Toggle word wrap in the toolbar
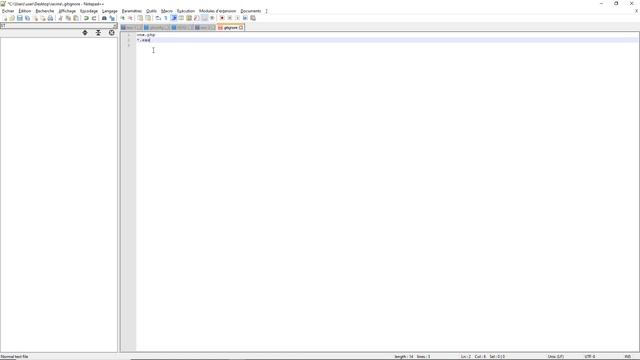Viewport: 640px width, 360px height. tap(158, 18)
